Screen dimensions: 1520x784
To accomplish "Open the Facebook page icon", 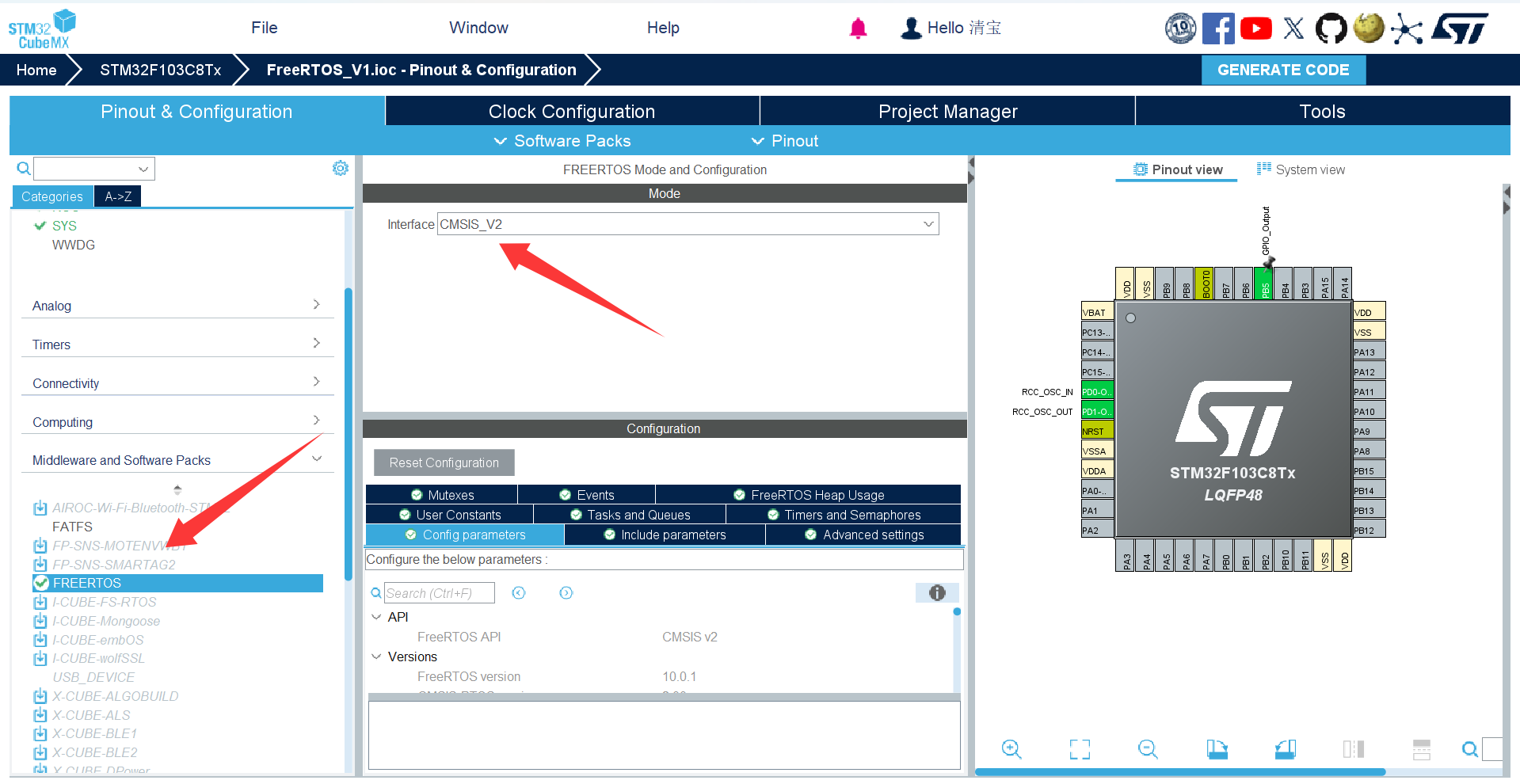I will tap(1218, 29).
